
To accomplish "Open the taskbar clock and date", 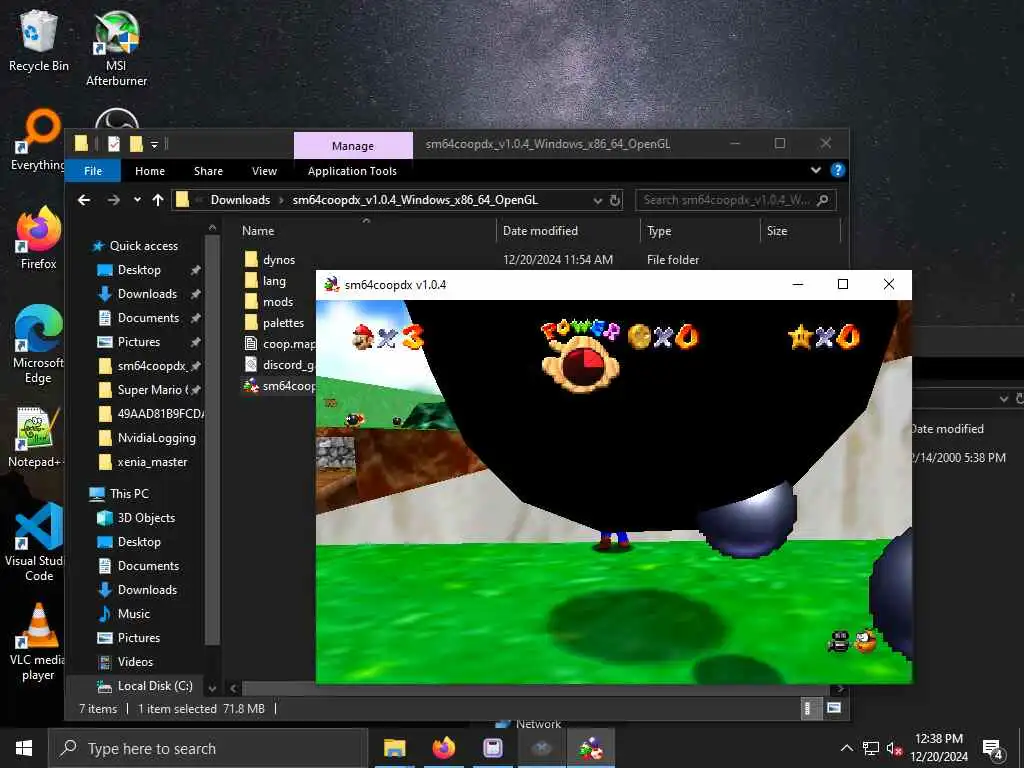I will coord(938,748).
